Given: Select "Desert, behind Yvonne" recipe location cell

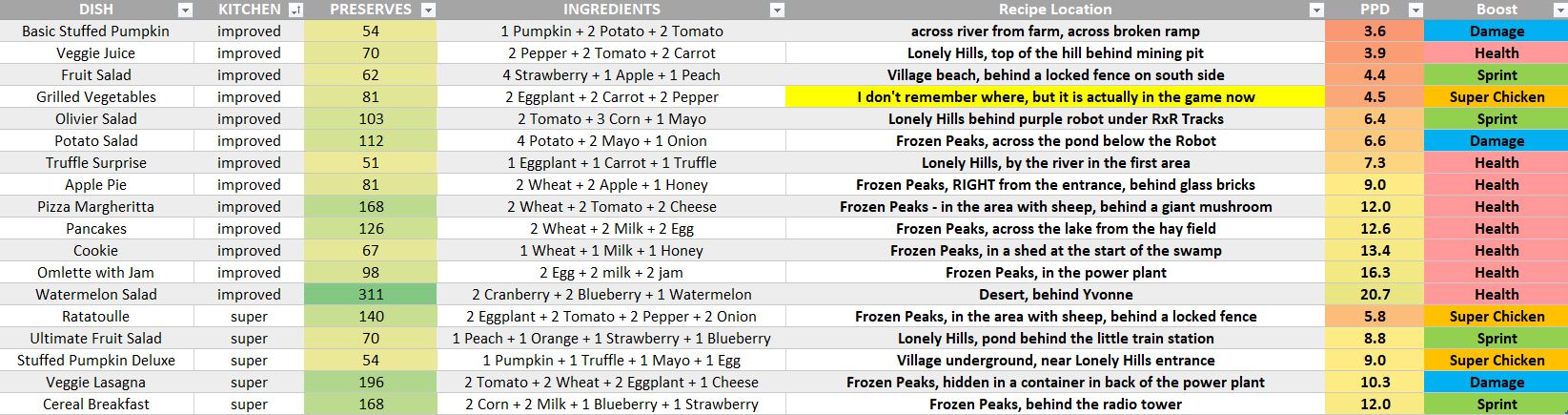Looking at the screenshot, I should pyautogui.click(x=1055, y=295).
